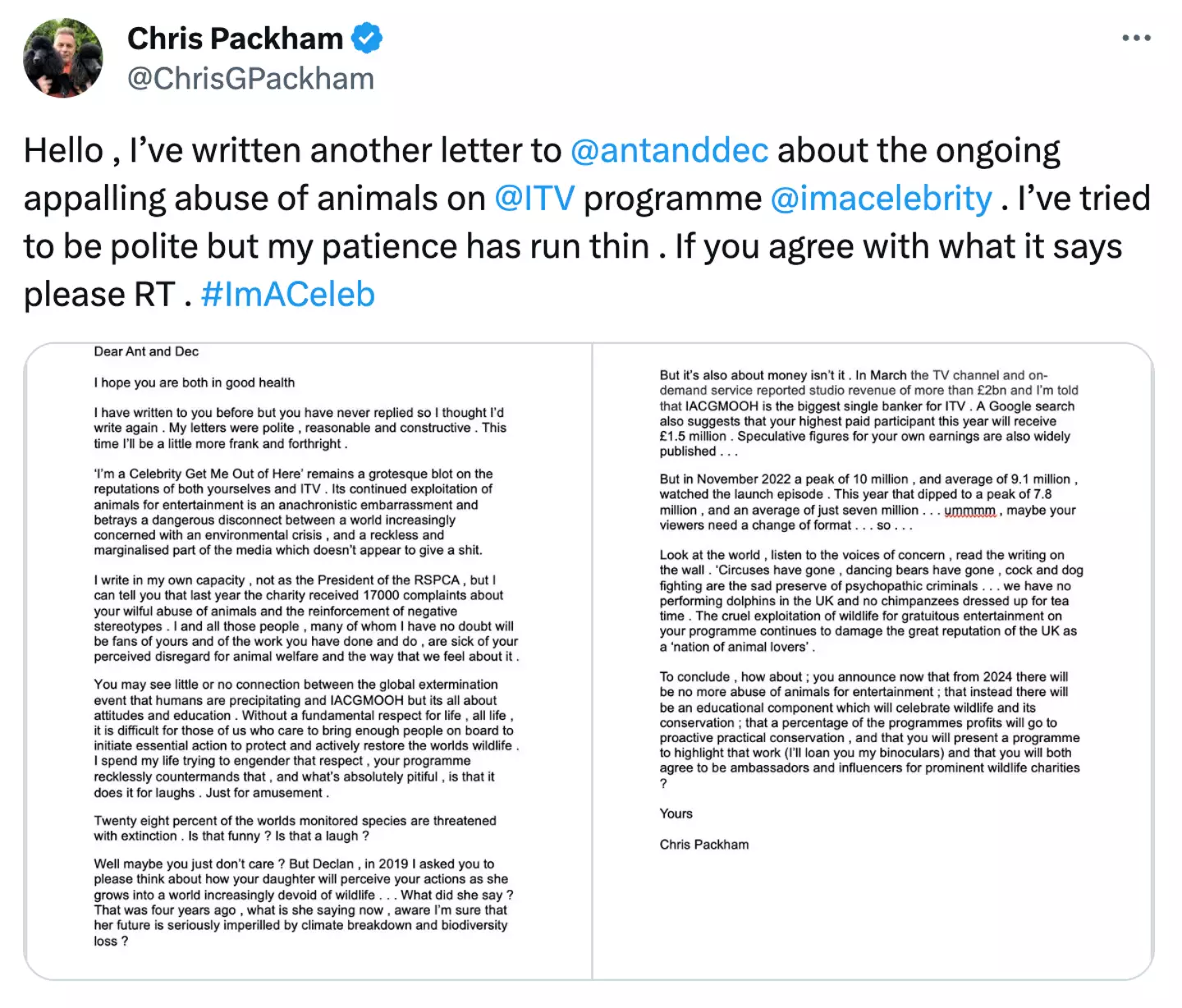Click the 'Yours' sign-off in the letter

click(676, 813)
